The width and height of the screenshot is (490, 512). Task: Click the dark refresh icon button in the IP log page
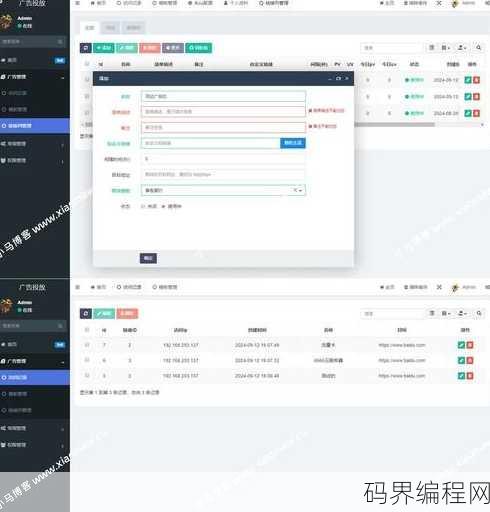tap(86, 314)
